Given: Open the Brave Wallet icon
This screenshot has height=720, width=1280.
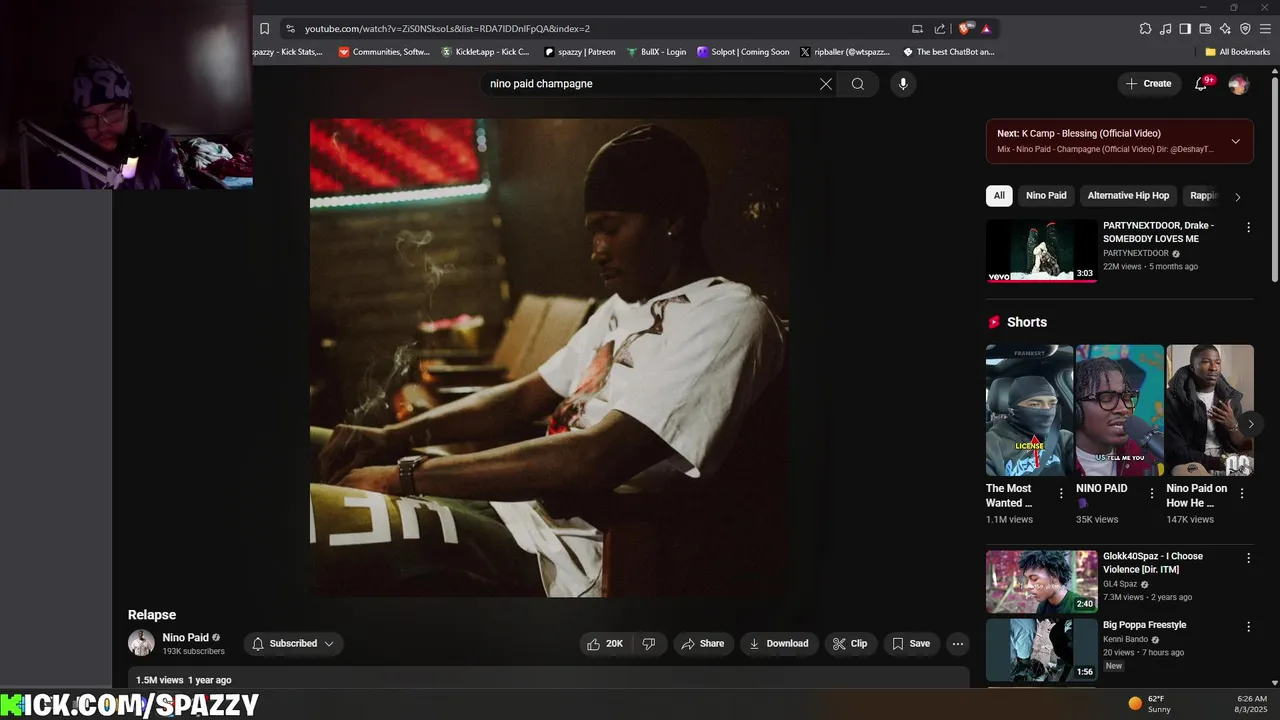Looking at the screenshot, I should 1205,29.
